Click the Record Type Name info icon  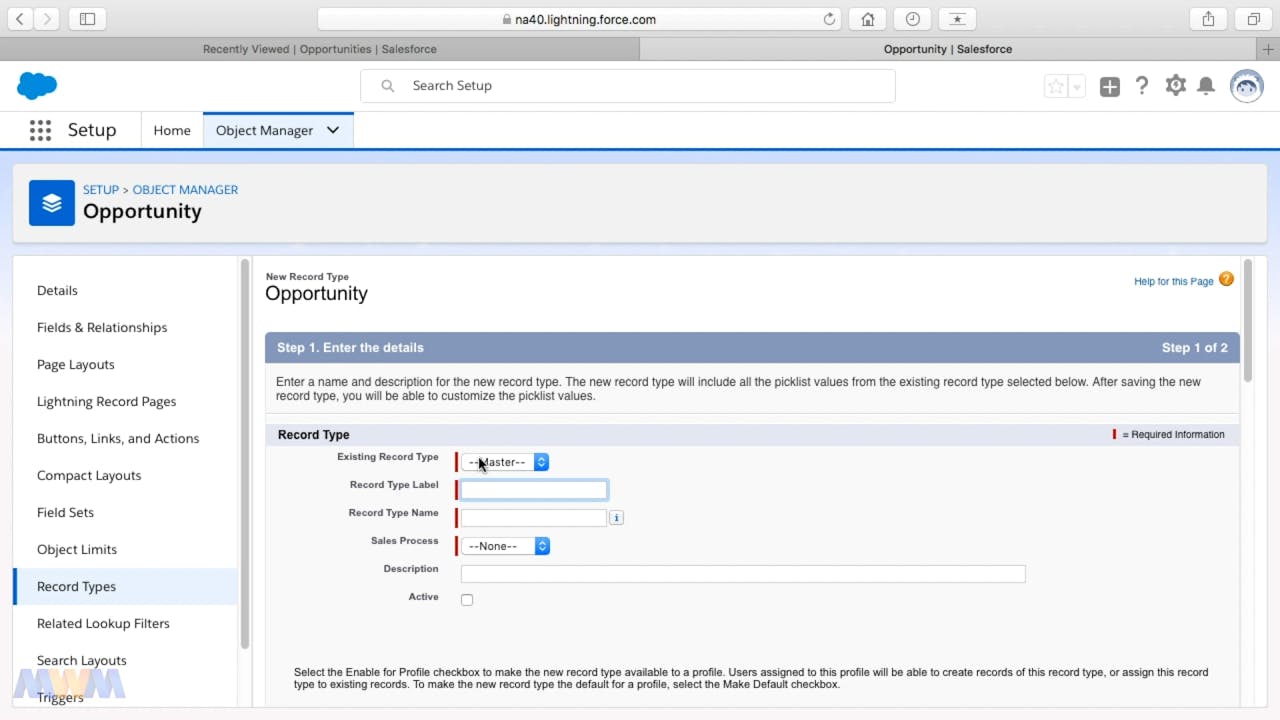click(616, 518)
